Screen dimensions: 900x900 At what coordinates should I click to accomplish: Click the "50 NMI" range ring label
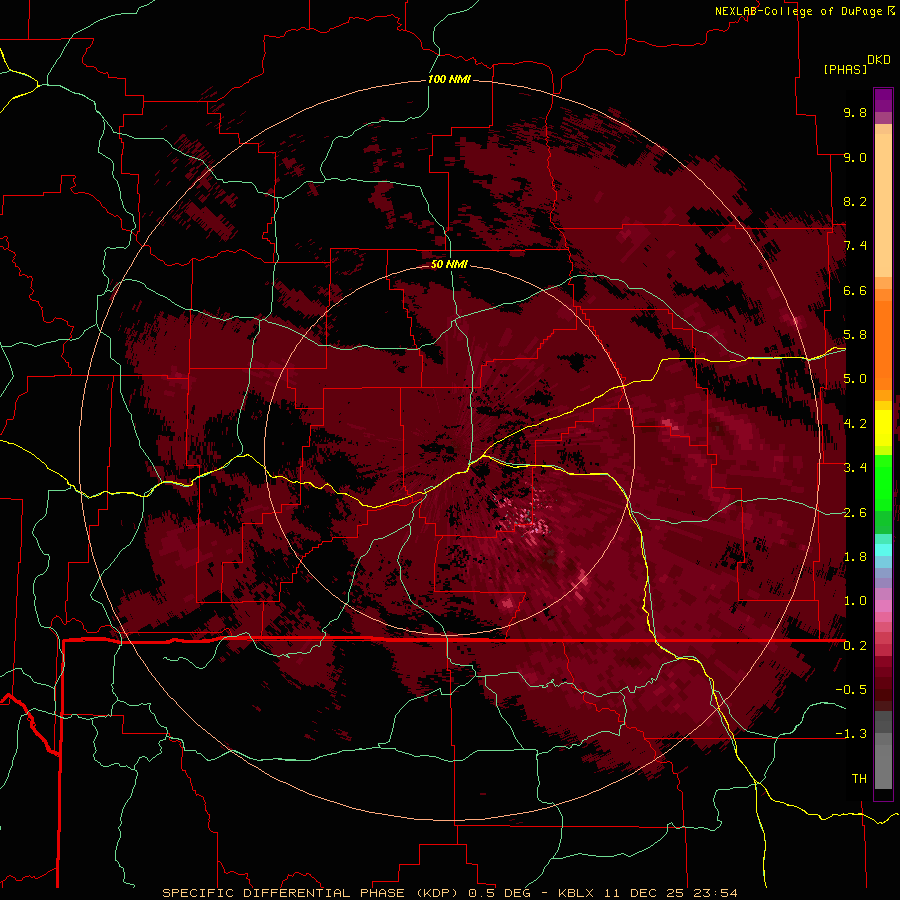[x=449, y=264]
